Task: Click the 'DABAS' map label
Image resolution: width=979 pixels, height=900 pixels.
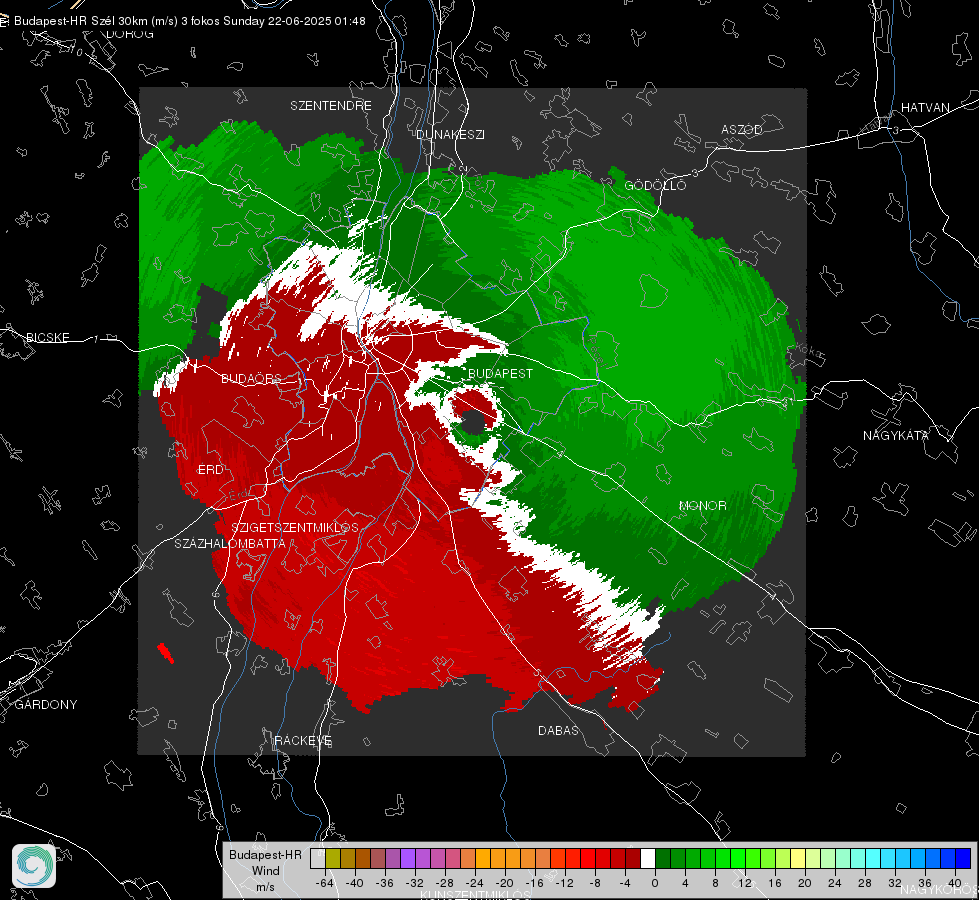Action: [558, 731]
